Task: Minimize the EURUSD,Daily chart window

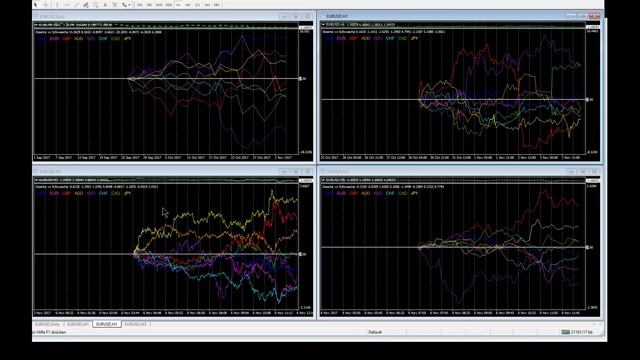Action: [x=284, y=16]
